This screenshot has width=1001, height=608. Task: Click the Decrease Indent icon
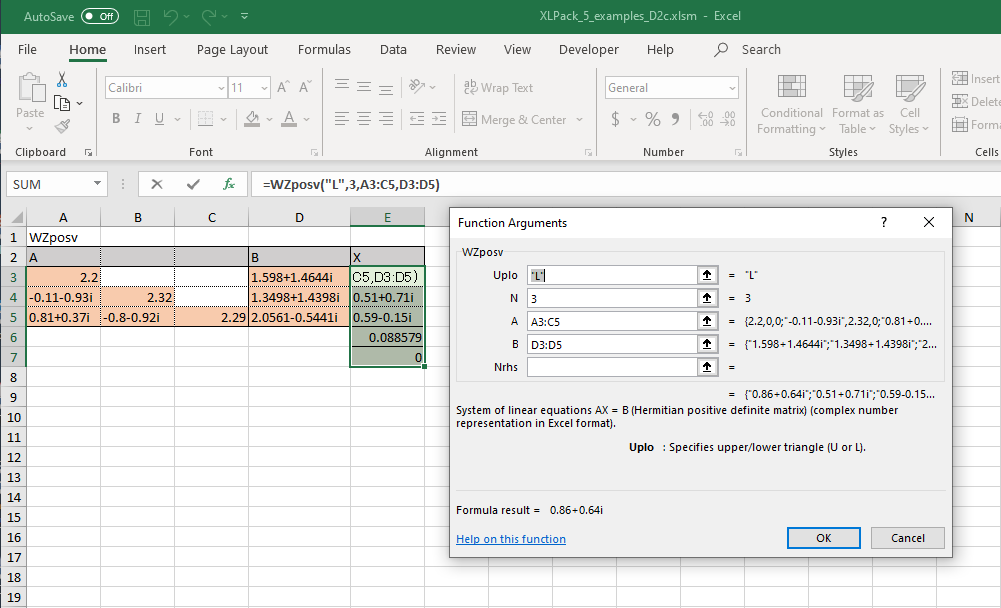click(417, 119)
